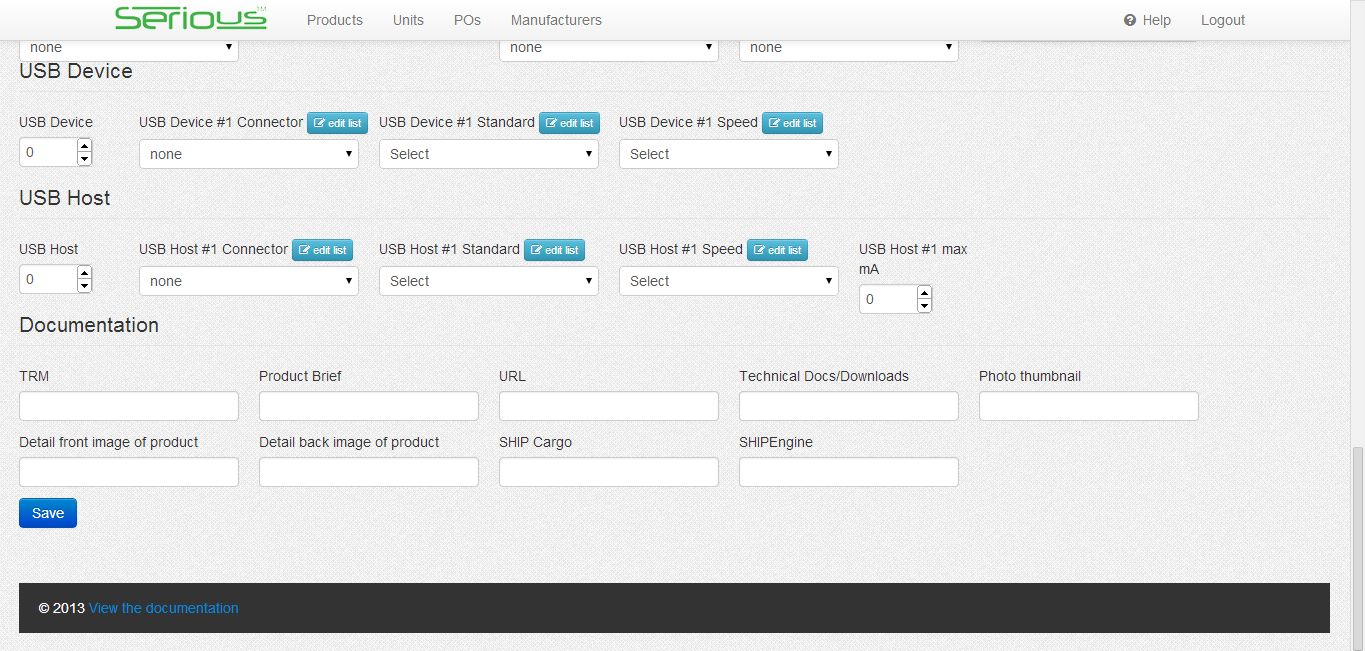The height and width of the screenshot is (651, 1365).
Task: Click edit list for USB Host #1 Standard
Action: (x=554, y=250)
